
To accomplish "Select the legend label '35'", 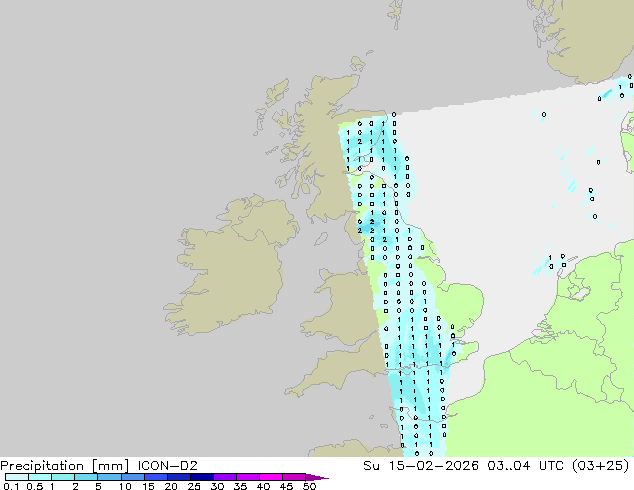I will point(240,486).
